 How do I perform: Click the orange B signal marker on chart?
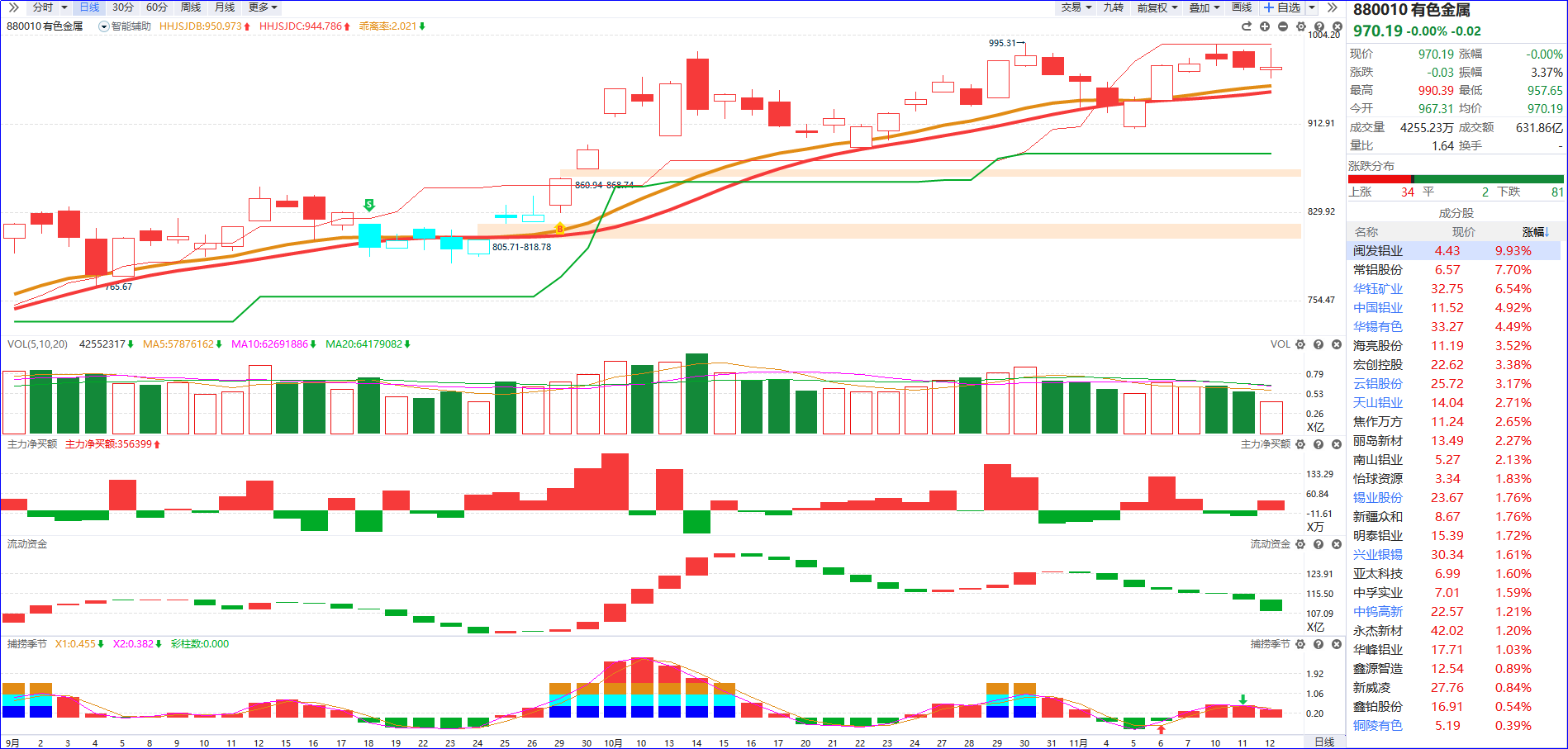pos(560,229)
